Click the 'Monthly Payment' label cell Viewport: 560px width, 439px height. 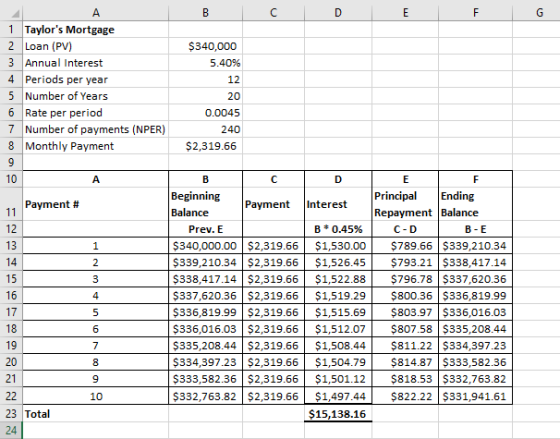tap(96, 146)
